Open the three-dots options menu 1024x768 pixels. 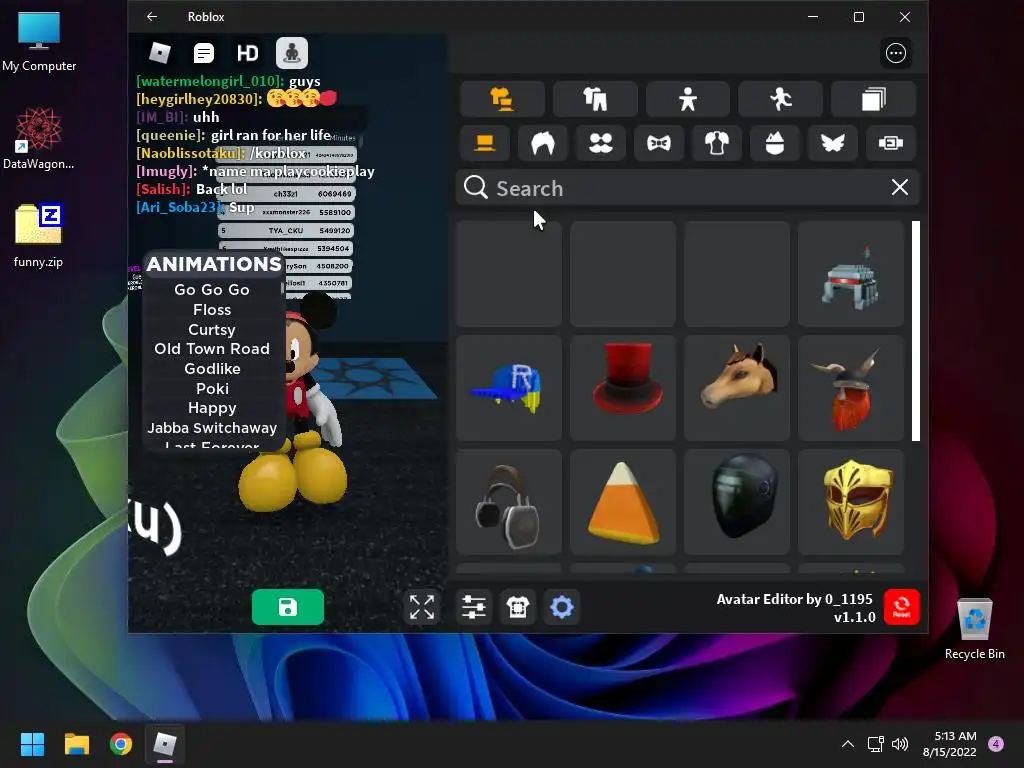click(x=895, y=53)
